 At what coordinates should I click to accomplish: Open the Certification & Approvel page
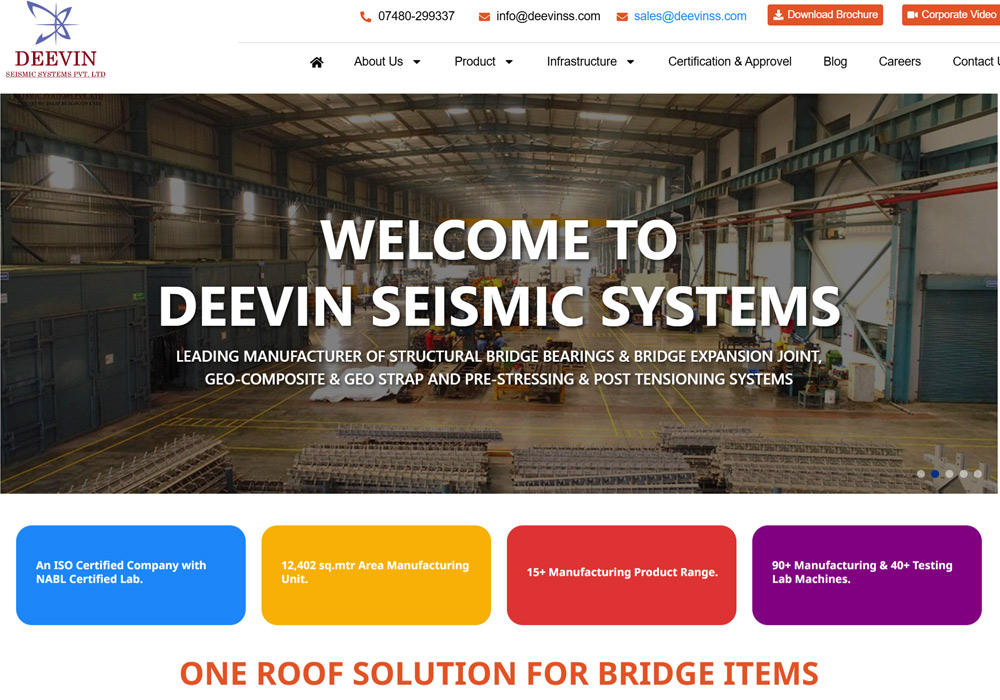729,62
